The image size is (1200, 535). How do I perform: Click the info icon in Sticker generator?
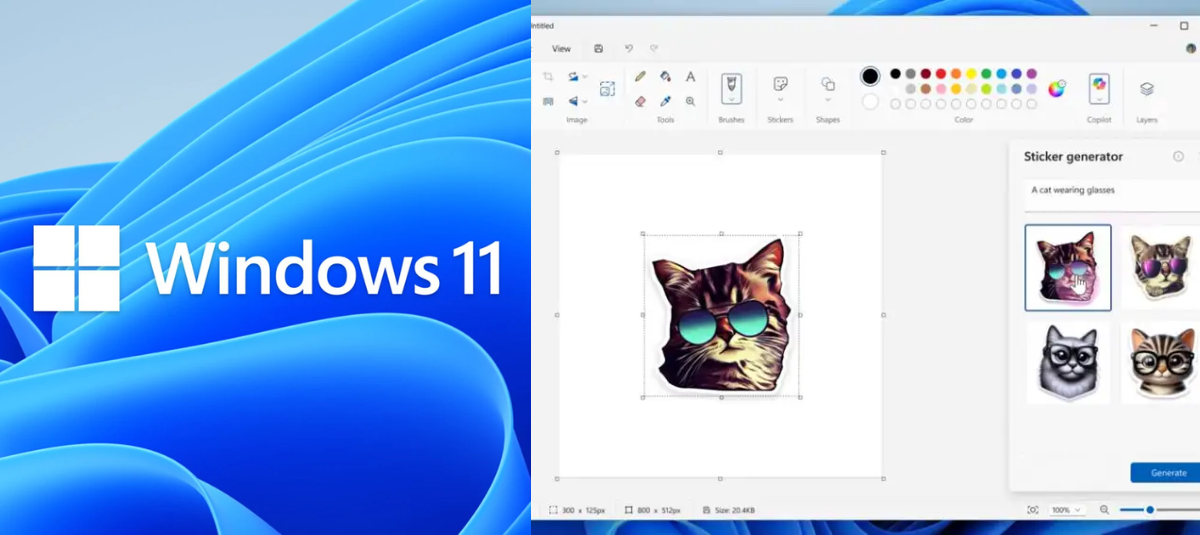point(1178,156)
